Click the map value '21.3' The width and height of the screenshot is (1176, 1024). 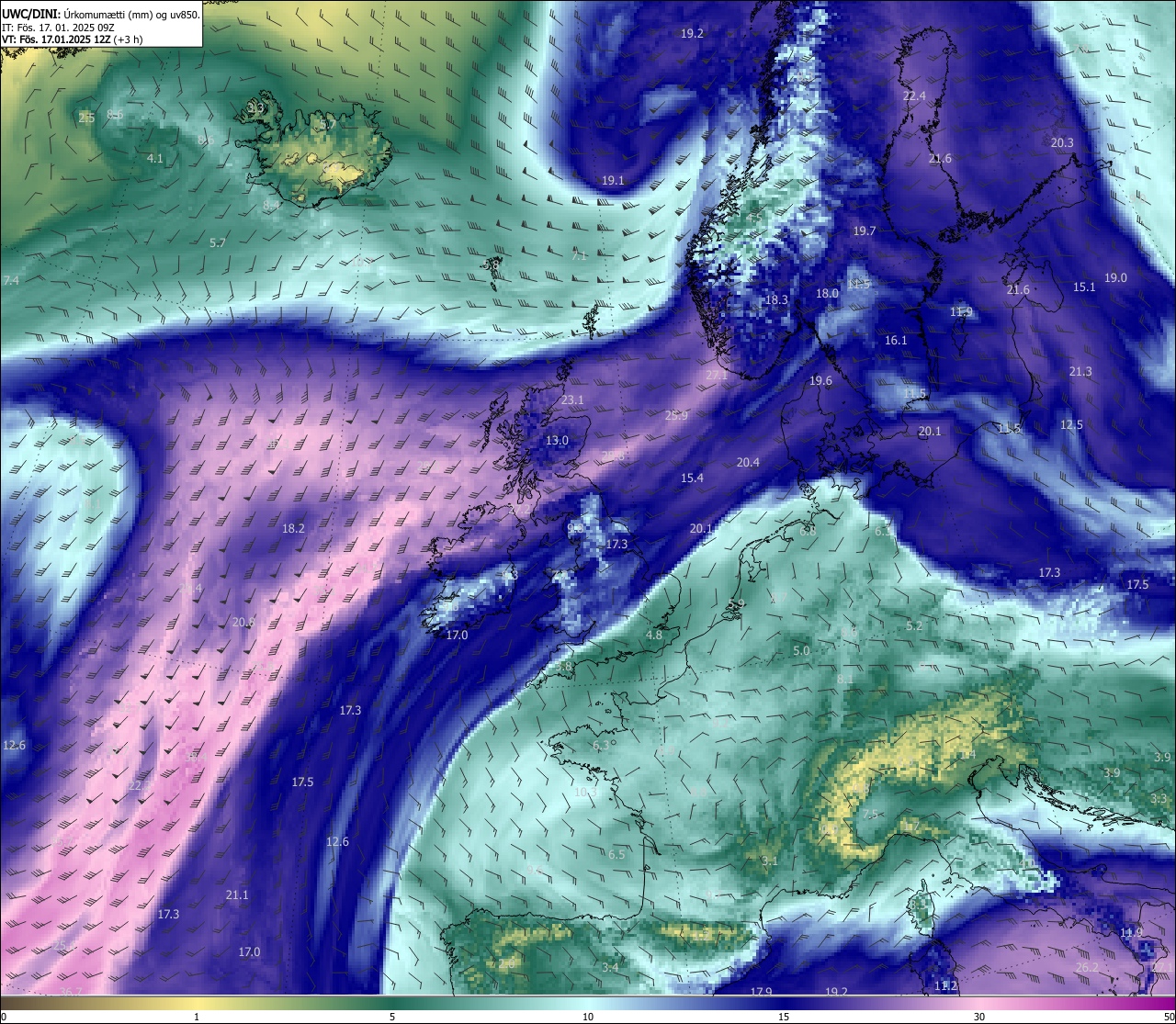coord(1080,371)
